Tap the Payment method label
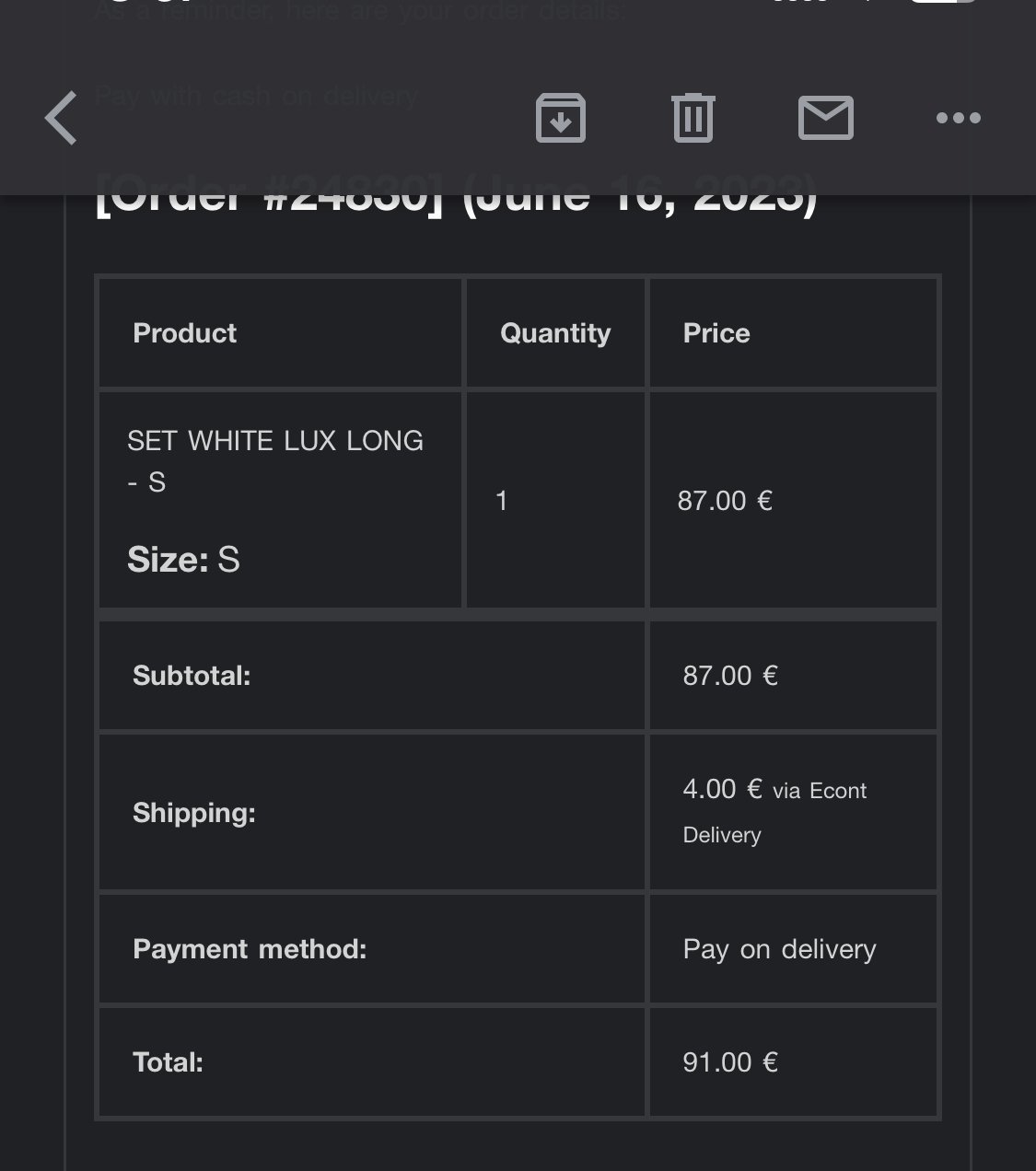Image resolution: width=1036 pixels, height=1171 pixels. (x=250, y=949)
